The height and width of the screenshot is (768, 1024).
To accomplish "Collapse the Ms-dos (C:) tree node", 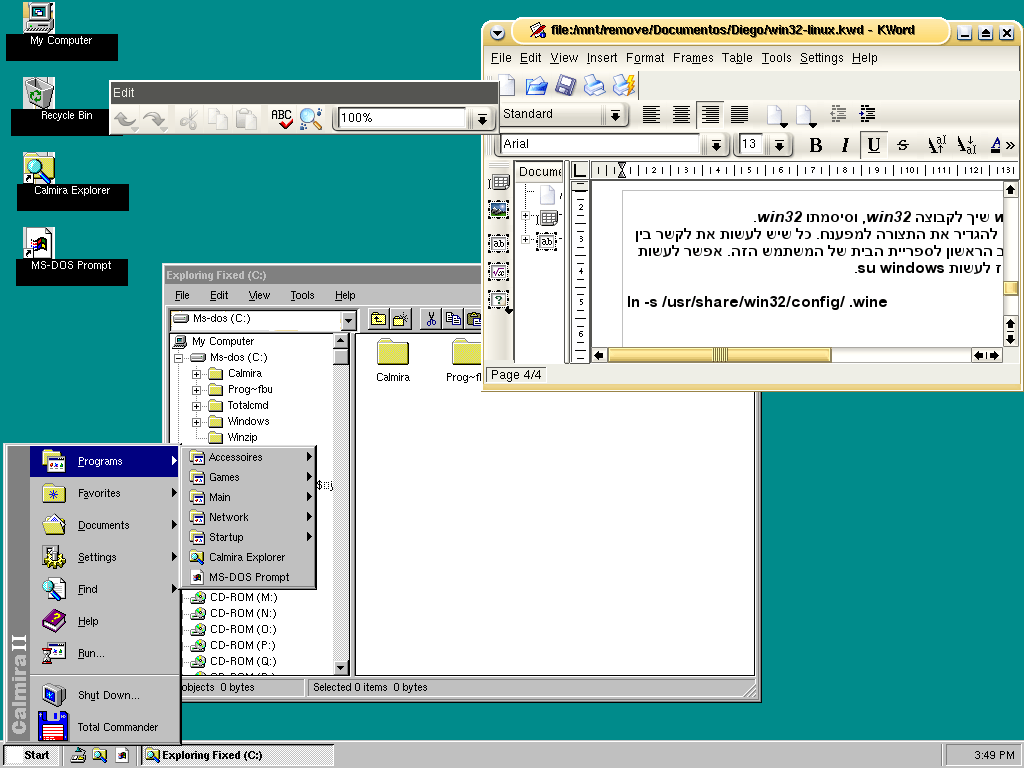I will pyautogui.click(x=178, y=358).
